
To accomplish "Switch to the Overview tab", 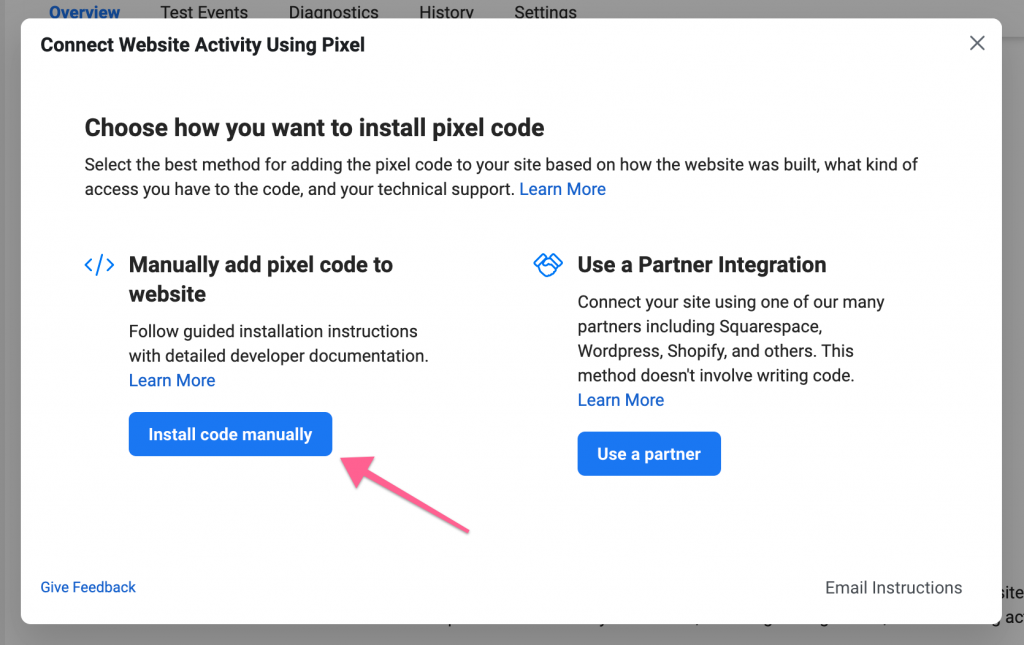I will click(84, 12).
